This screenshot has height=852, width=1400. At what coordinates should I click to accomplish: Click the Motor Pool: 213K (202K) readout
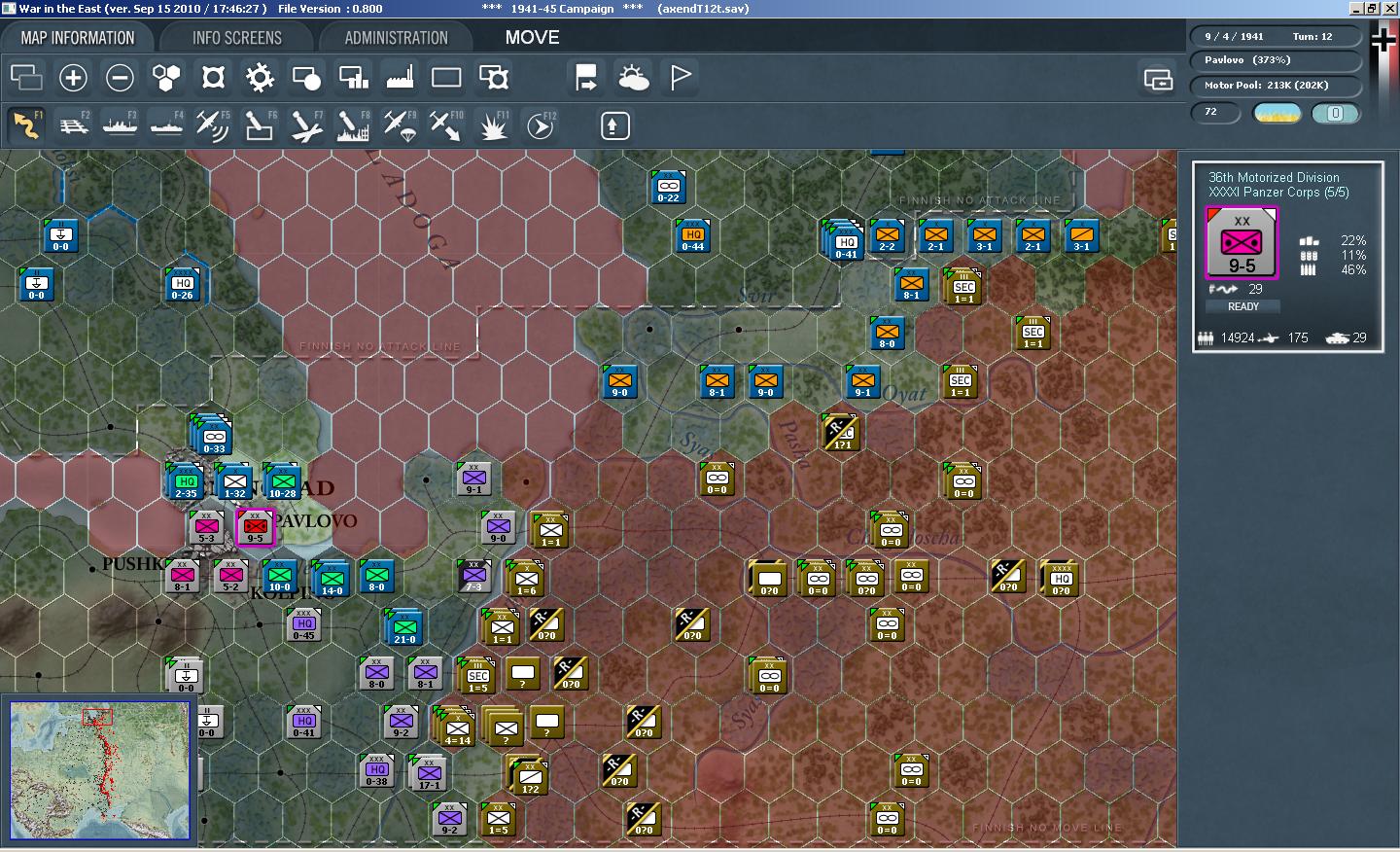point(1276,86)
